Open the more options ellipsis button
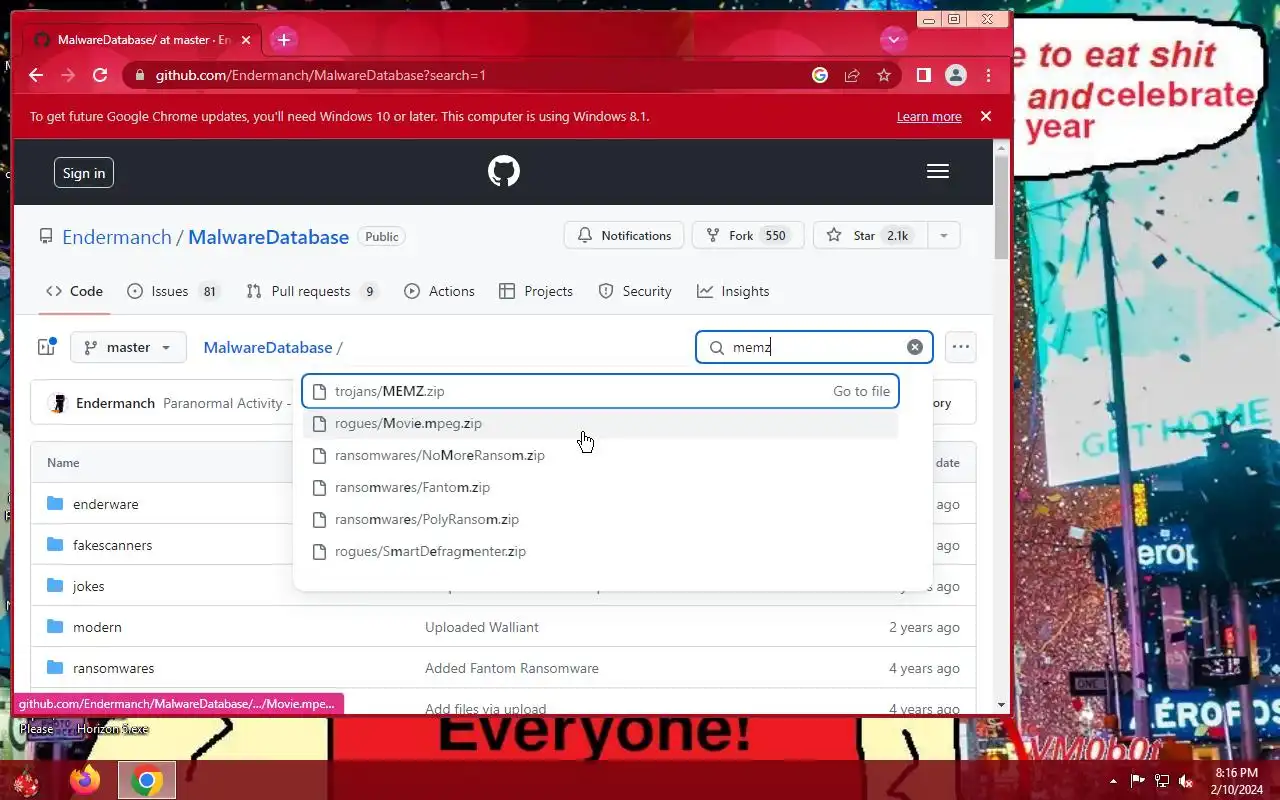 click(961, 347)
